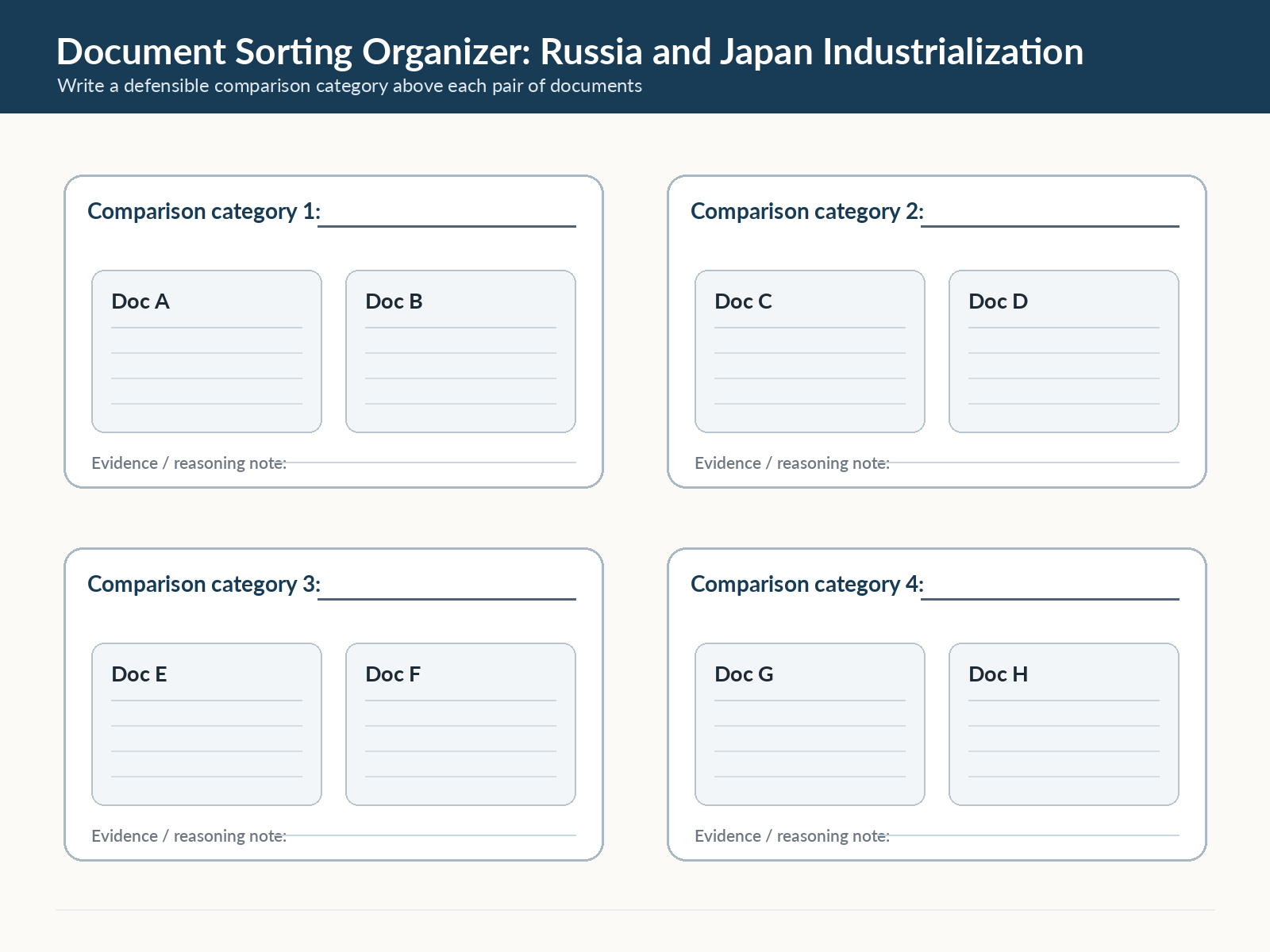This screenshot has width=1270, height=952.
Task: Select the Doc F card
Action: click(460, 724)
